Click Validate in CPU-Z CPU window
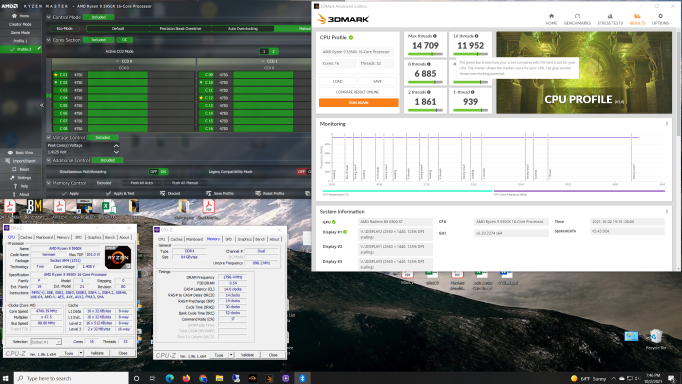Image resolution: width=682 pixels, height=384 pixels. (x=97, y=353)
